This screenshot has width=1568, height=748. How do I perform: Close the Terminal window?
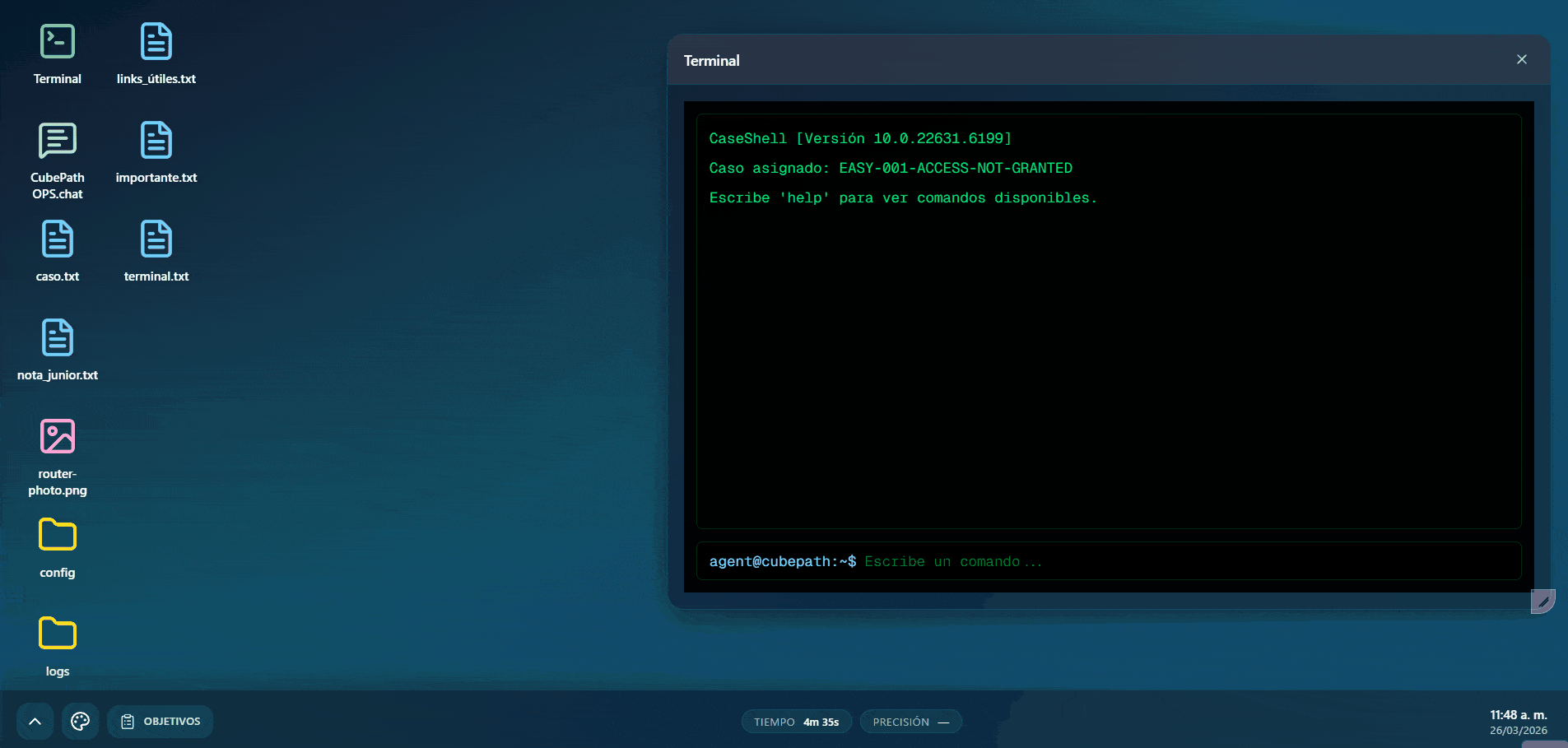pos(1521,59)
